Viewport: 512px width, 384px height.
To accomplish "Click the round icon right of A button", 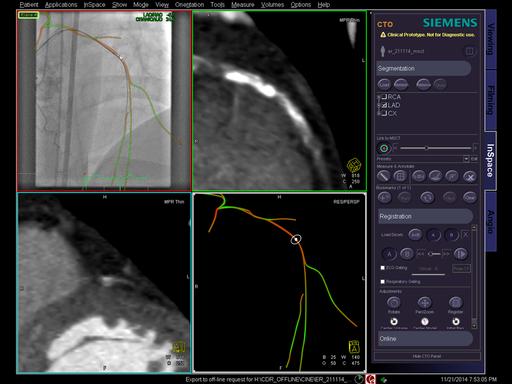I will coord(406,254).
